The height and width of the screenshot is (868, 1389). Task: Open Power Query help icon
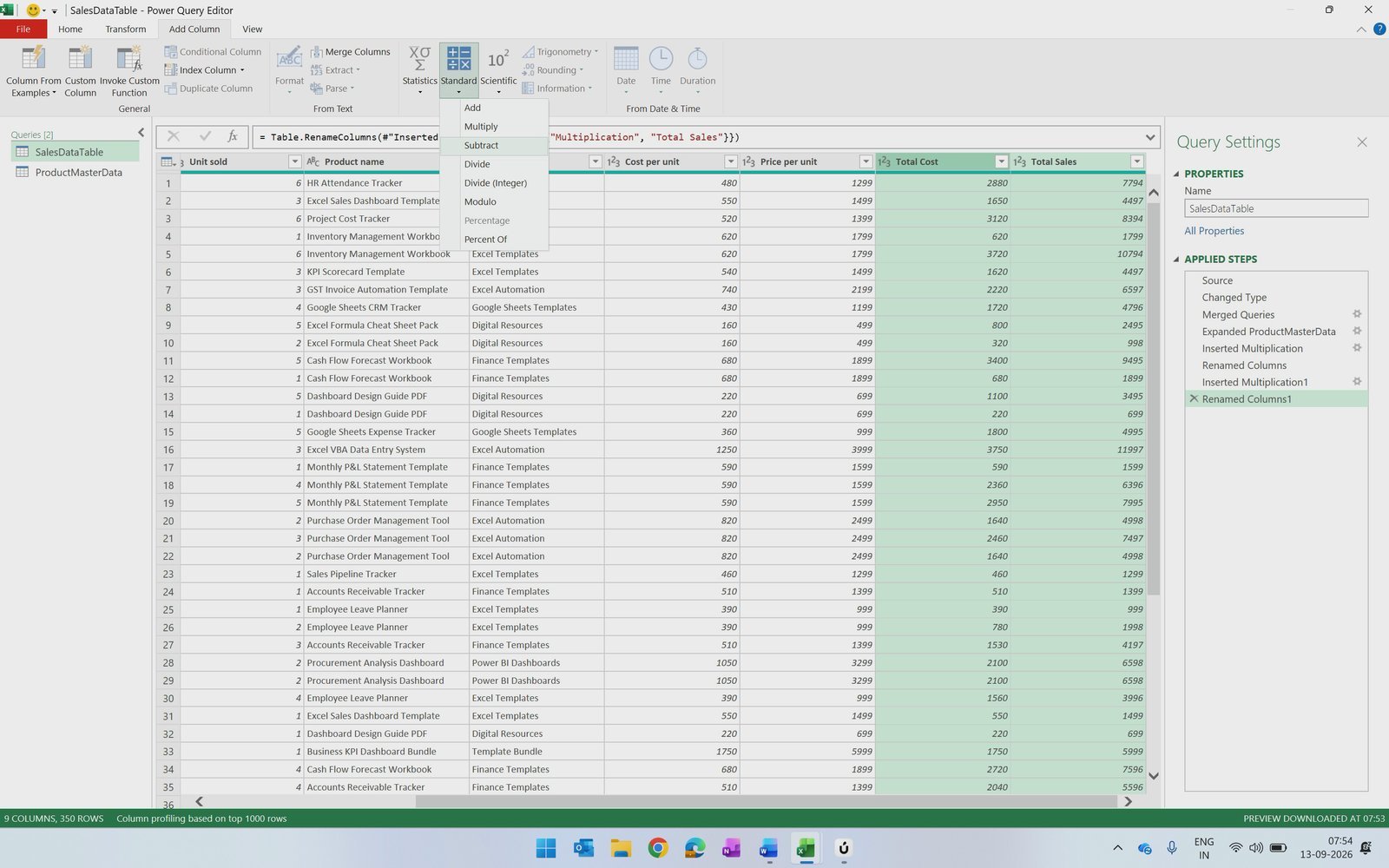[x=1379, y=30]
